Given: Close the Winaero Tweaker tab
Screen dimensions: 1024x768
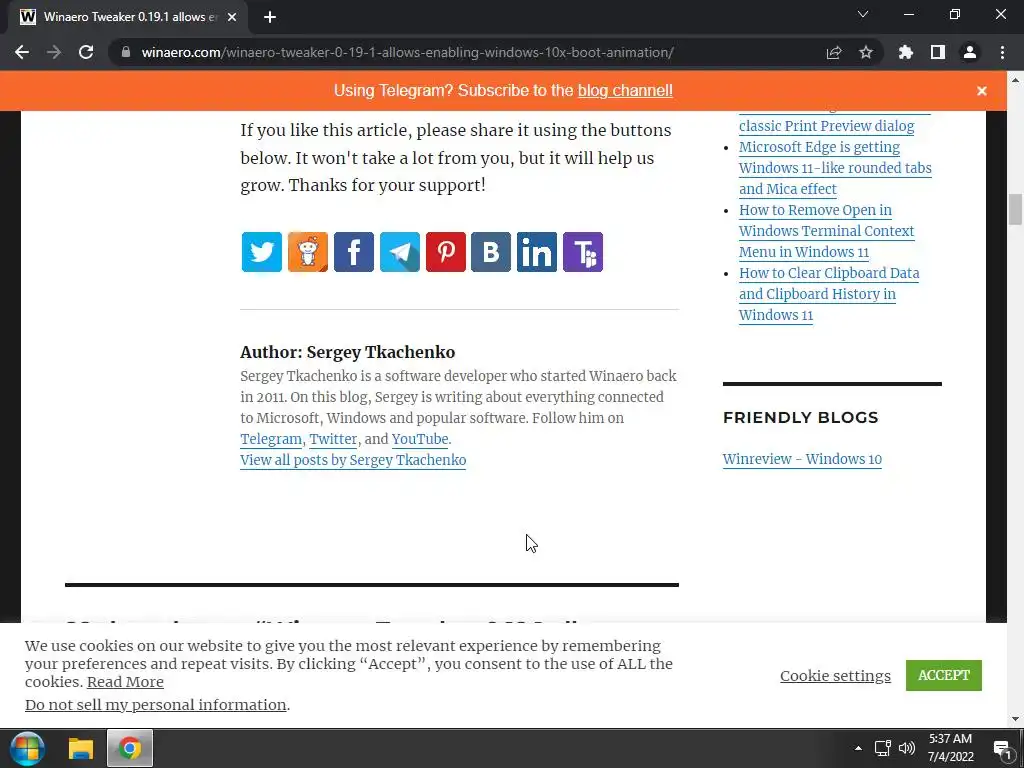Looking at the screenshot, I should click(232, 17).
